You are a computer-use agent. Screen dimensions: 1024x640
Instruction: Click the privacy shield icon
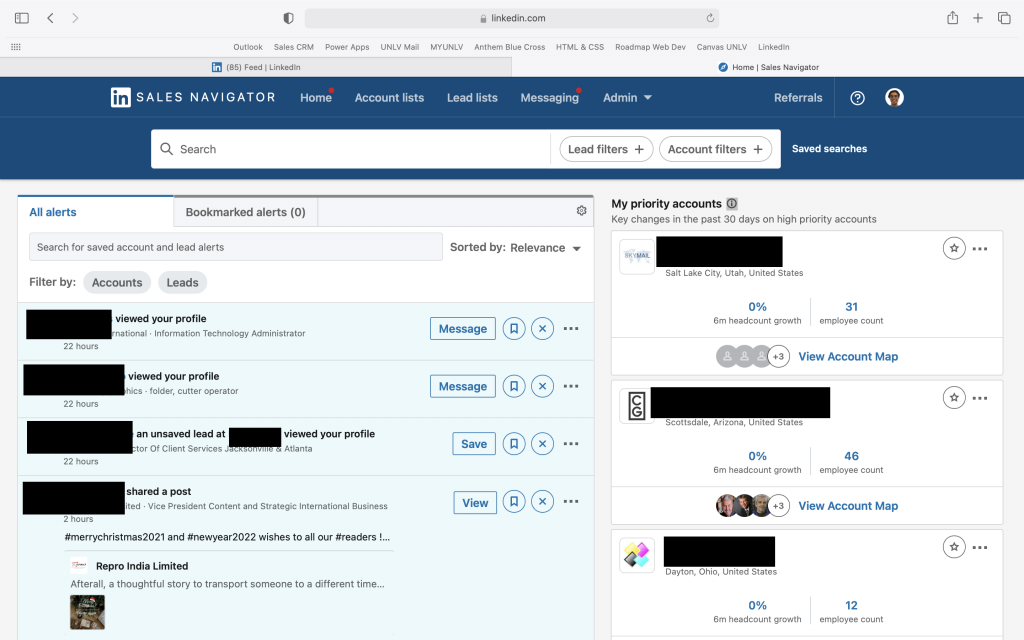[288, 18]
